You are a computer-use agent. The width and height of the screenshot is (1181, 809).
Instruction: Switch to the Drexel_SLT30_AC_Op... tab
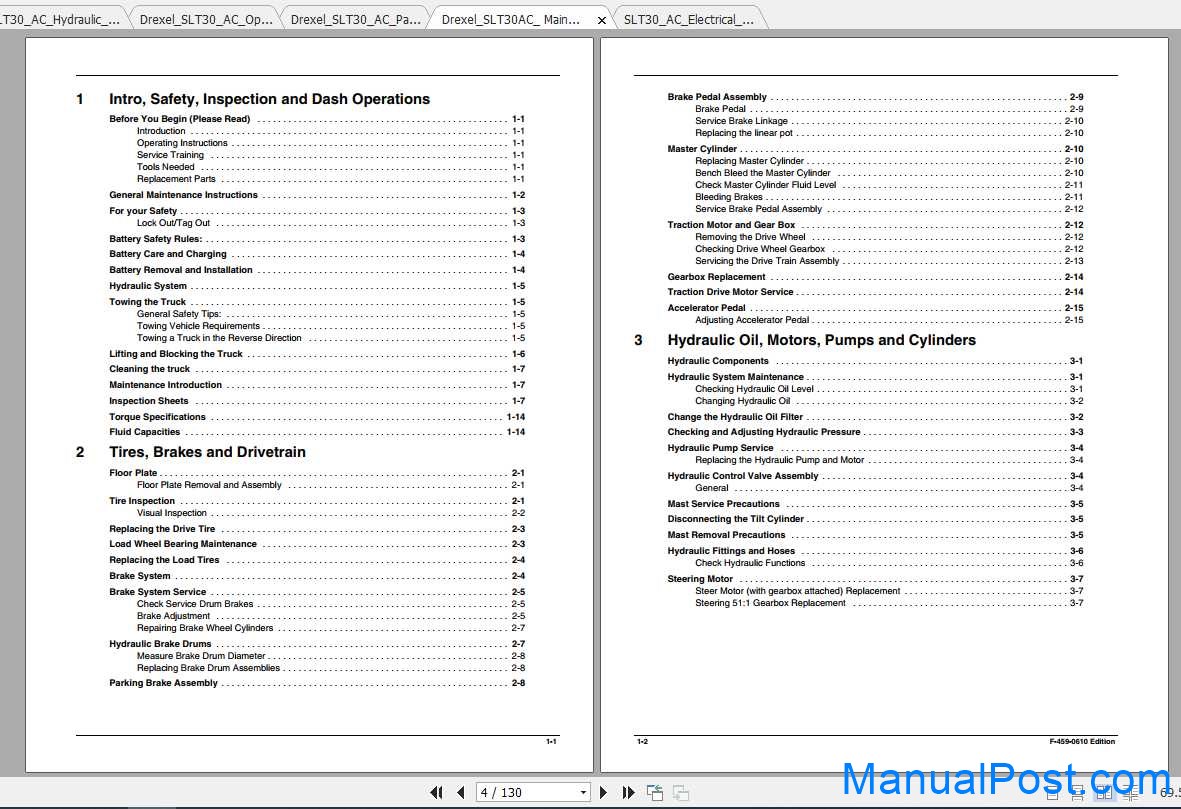click(206, 19)
